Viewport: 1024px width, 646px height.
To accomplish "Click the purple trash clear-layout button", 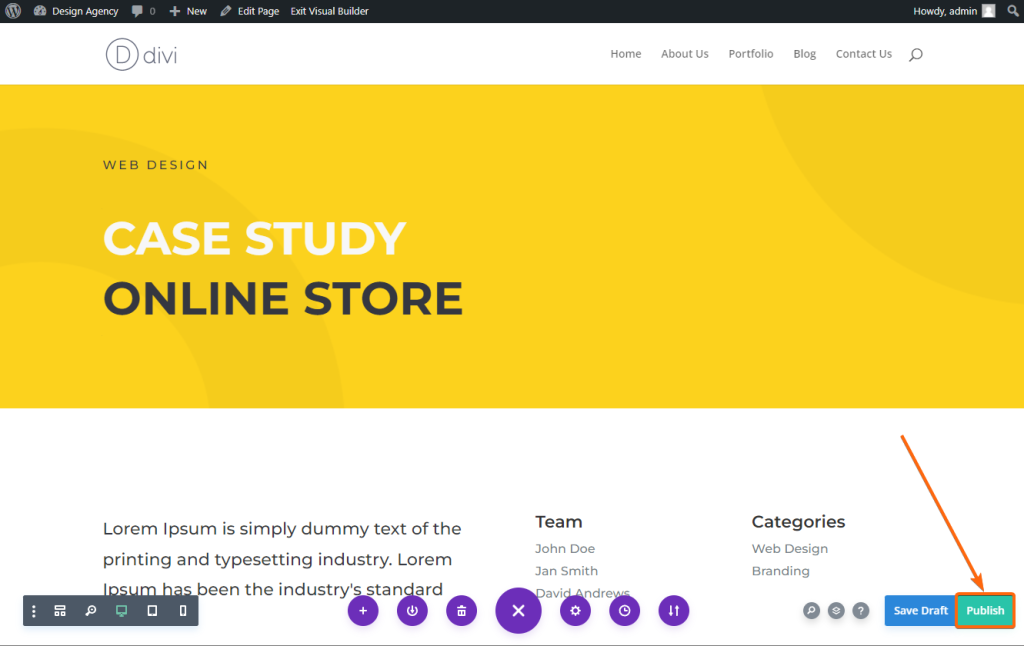I will [x=462, y=611].
